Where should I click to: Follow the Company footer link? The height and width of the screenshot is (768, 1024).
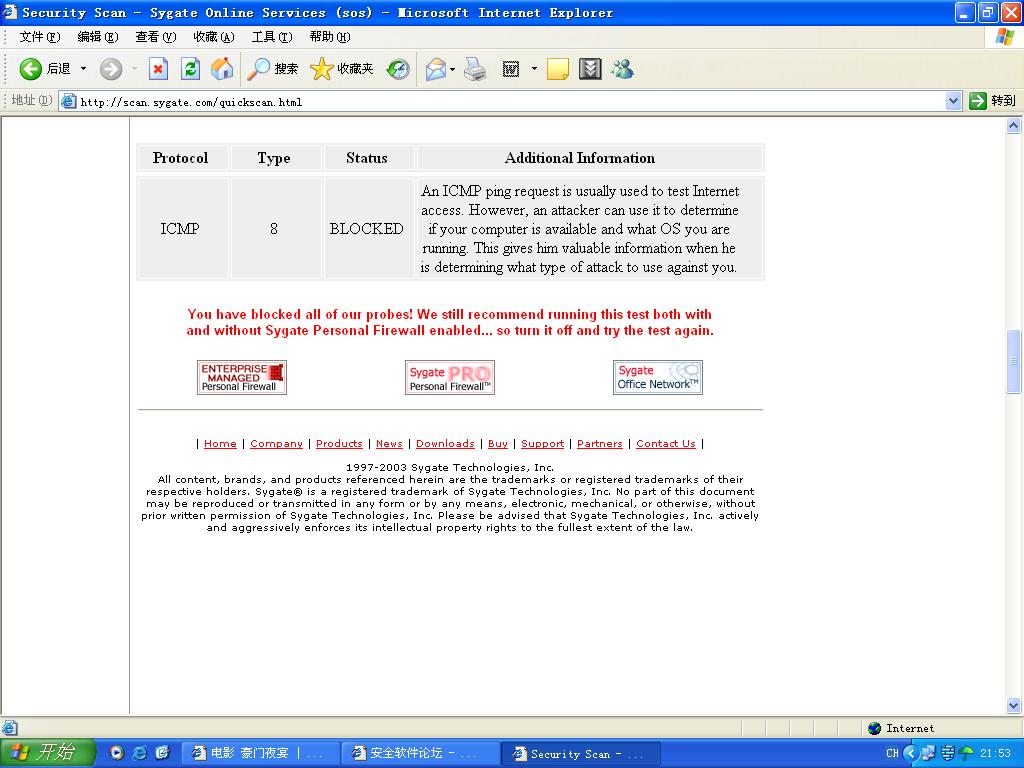pos(276,443)
